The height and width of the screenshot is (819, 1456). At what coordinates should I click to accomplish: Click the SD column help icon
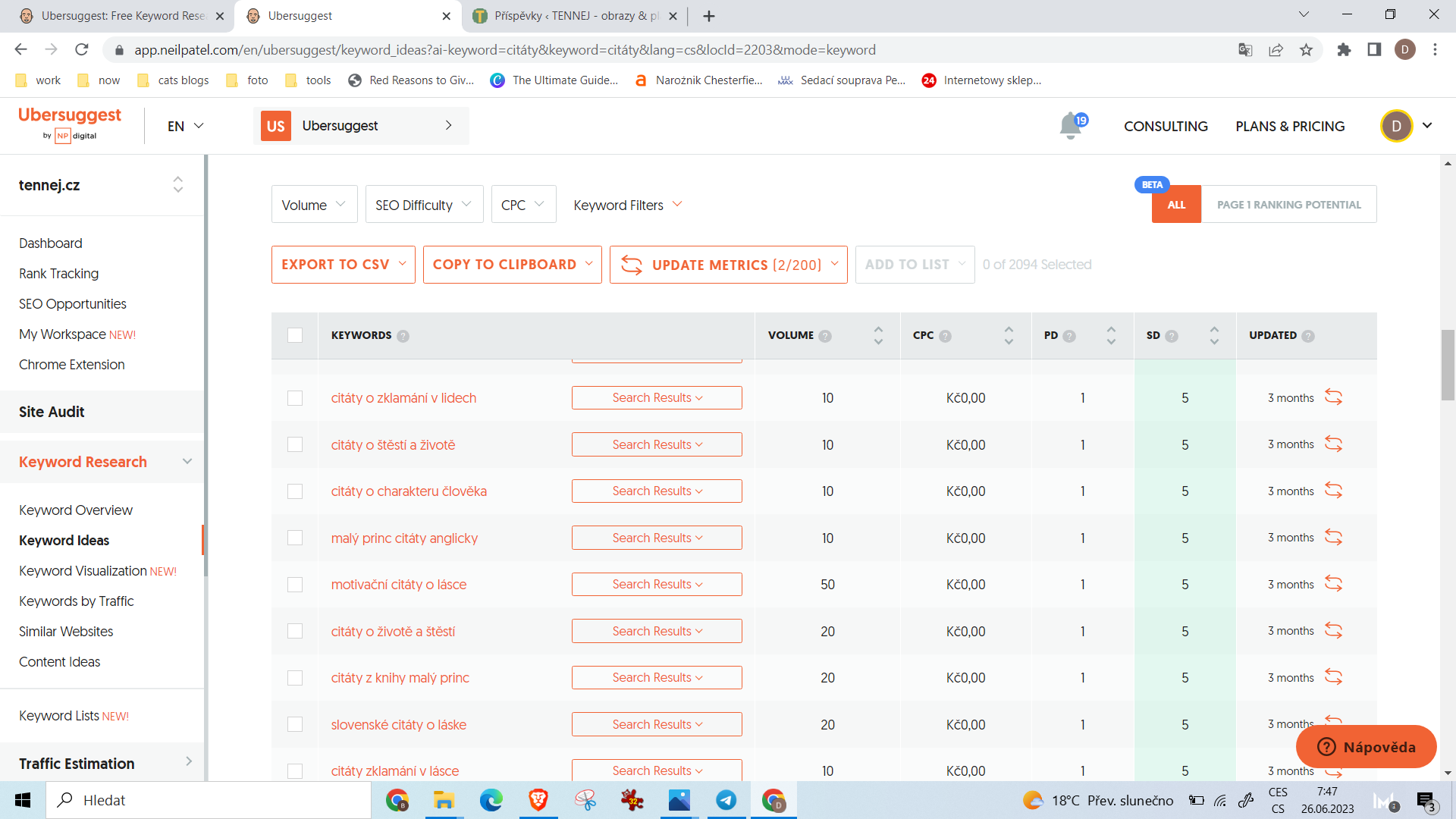pyautogui.click(x=1172, y=336)
